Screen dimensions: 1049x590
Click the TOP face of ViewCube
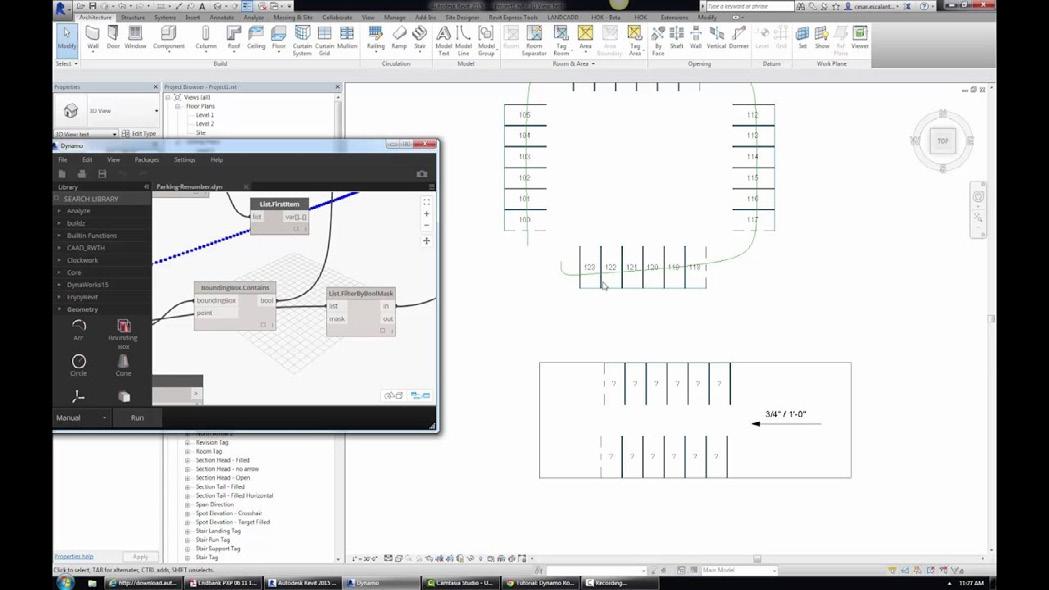coord(943,141)
